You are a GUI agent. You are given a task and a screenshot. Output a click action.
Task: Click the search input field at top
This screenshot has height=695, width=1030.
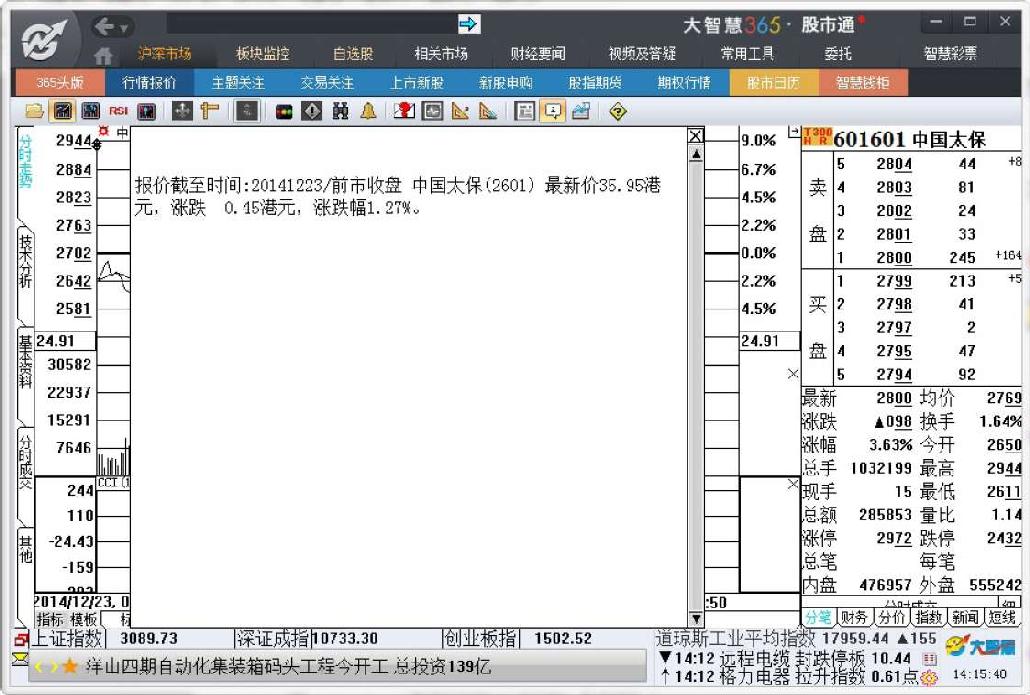pos(312,24)
